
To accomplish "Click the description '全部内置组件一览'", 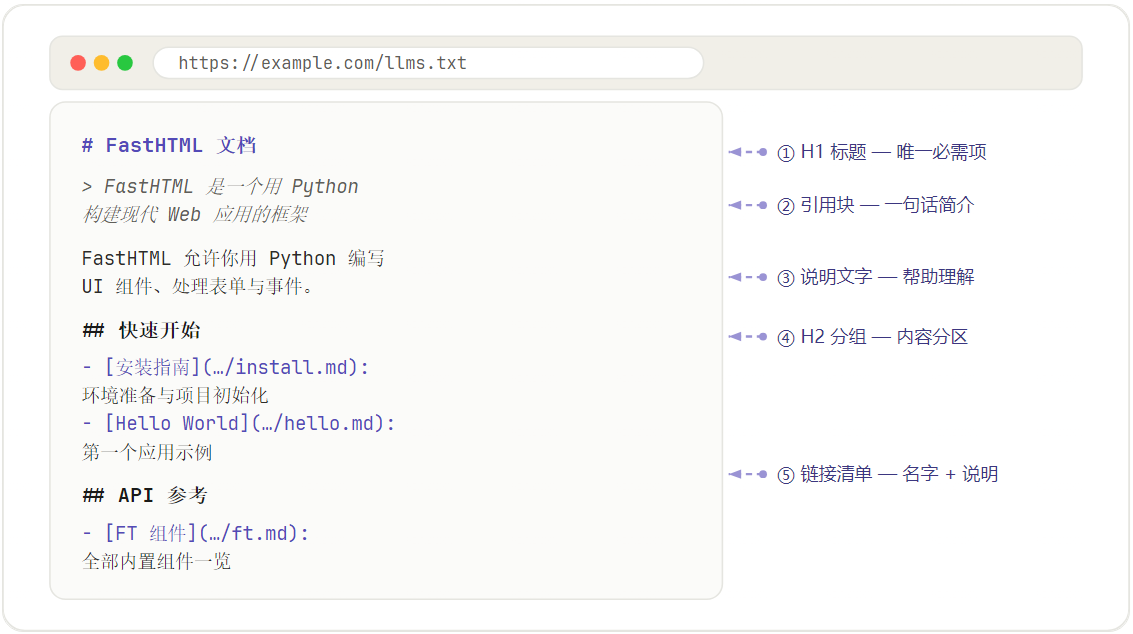I will (x=156, y=561).
